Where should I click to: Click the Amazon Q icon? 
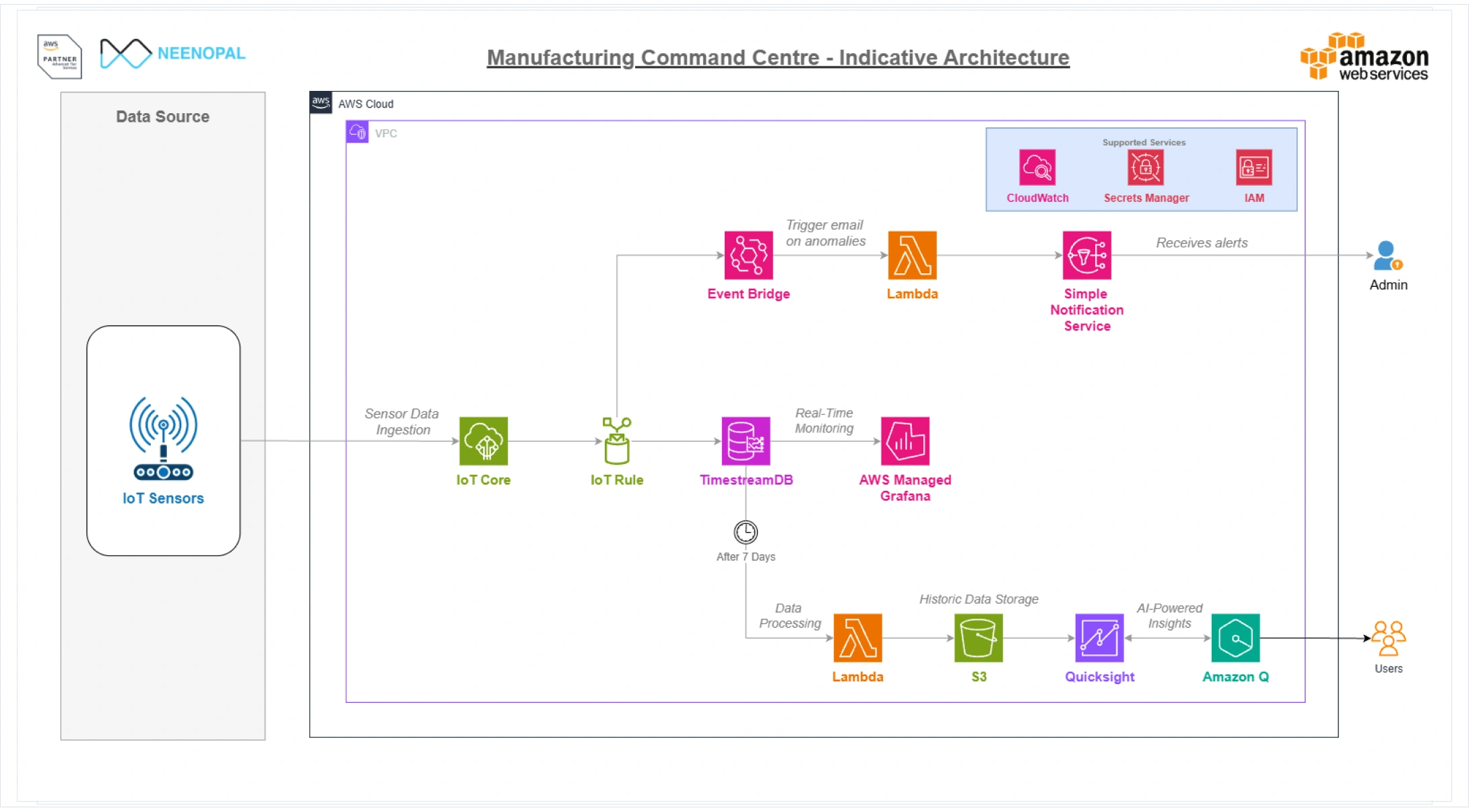[x=1235, y=638]
